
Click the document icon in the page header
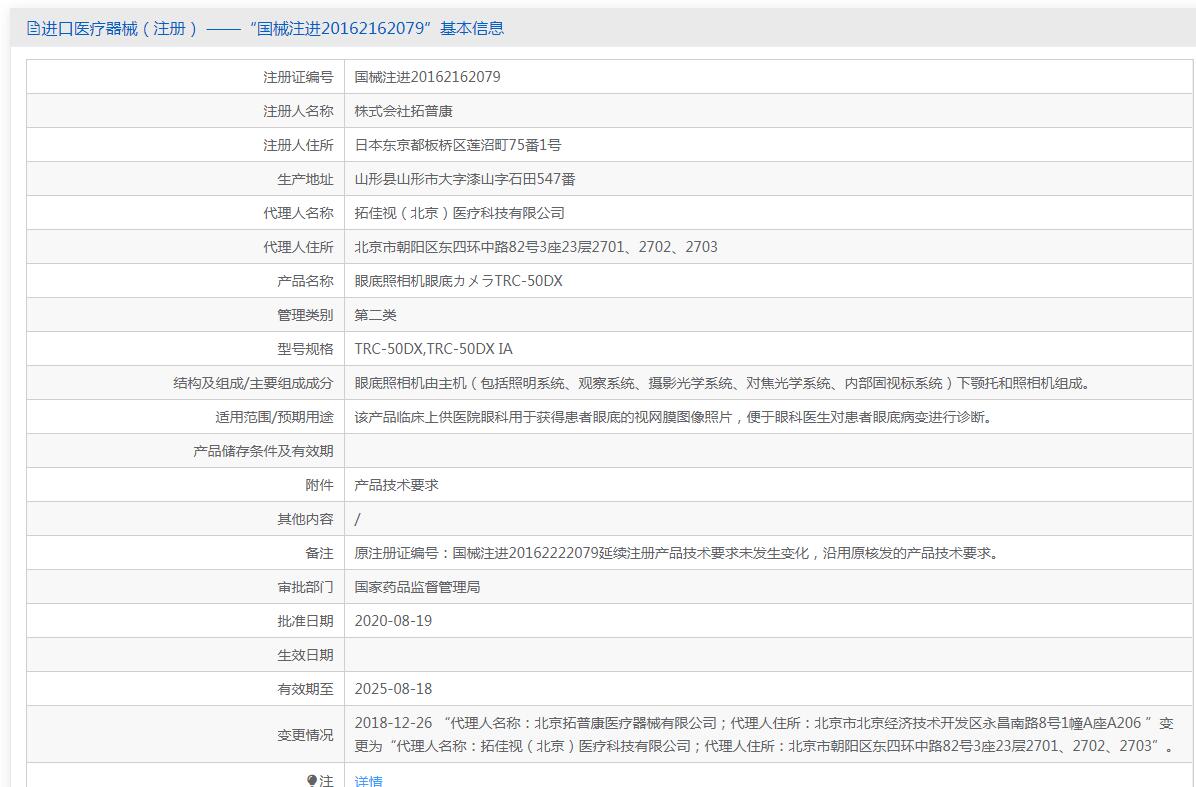[x=33, y=29]
